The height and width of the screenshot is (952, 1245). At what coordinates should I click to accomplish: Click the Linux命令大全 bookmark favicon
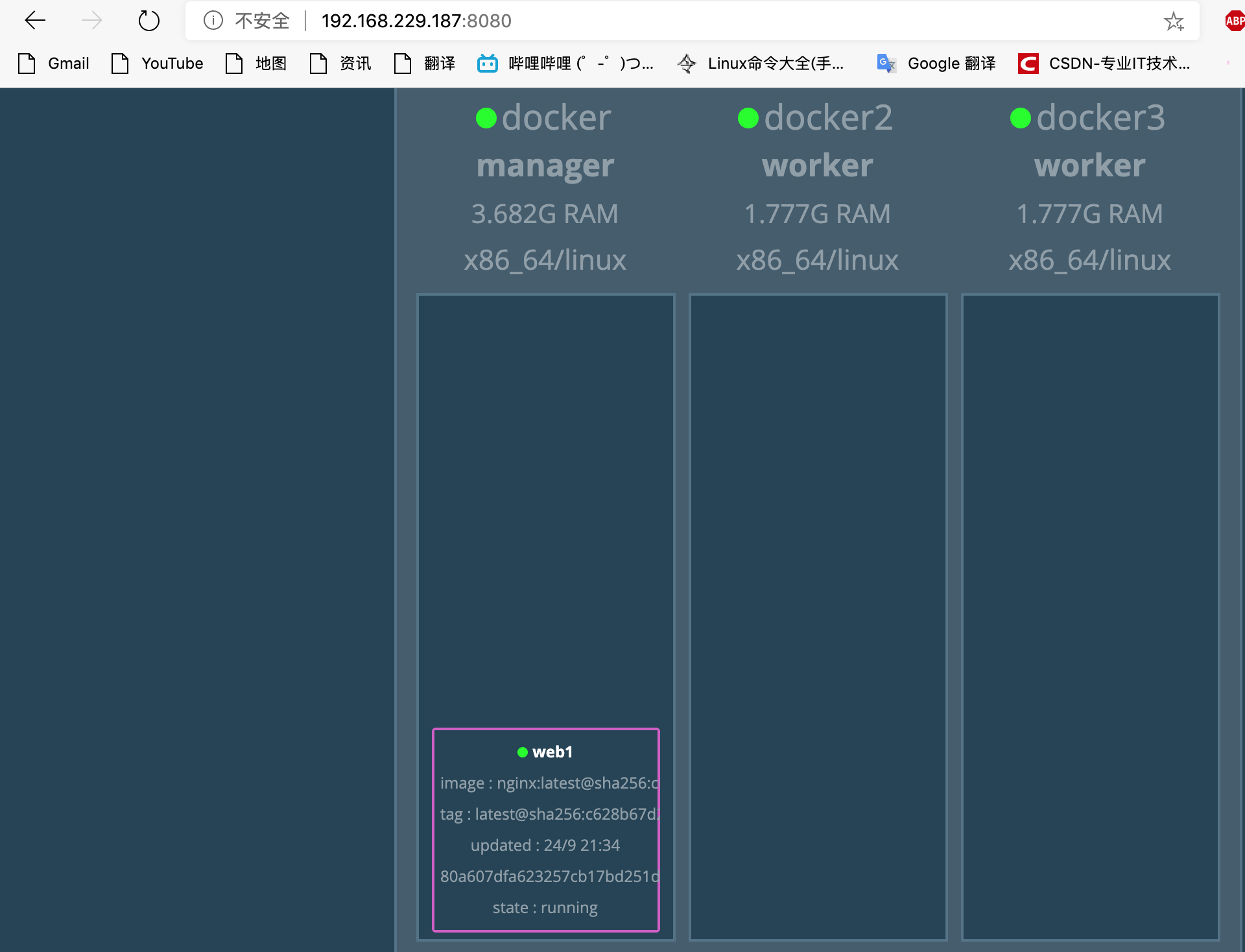(687, 63)
